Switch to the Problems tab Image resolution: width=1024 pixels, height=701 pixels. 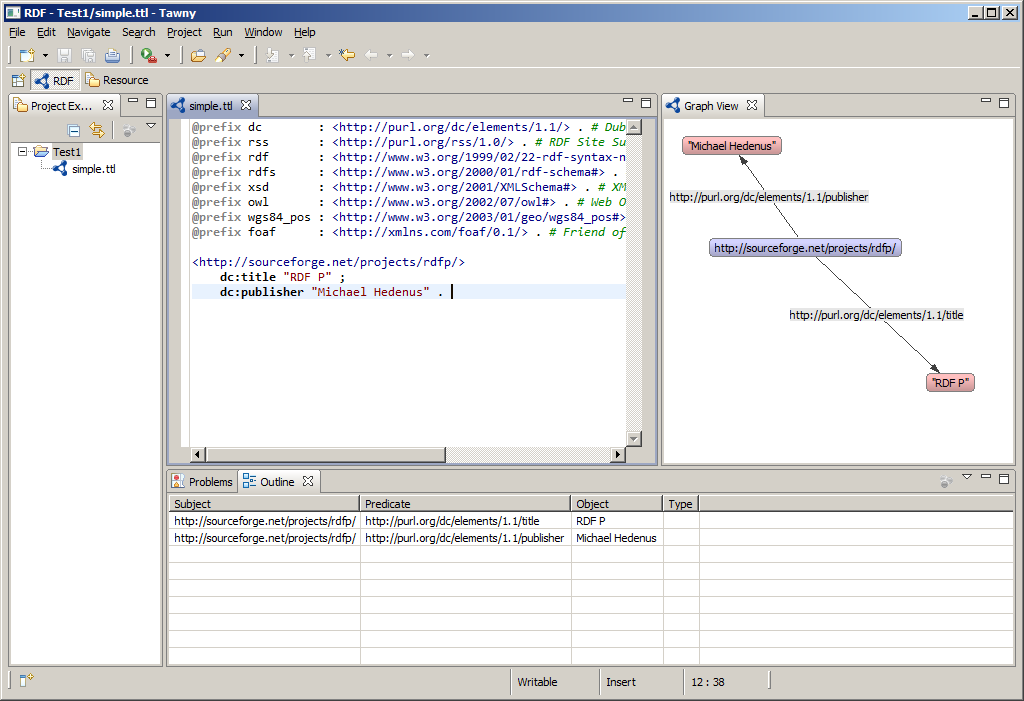click(x=202, y=482)
